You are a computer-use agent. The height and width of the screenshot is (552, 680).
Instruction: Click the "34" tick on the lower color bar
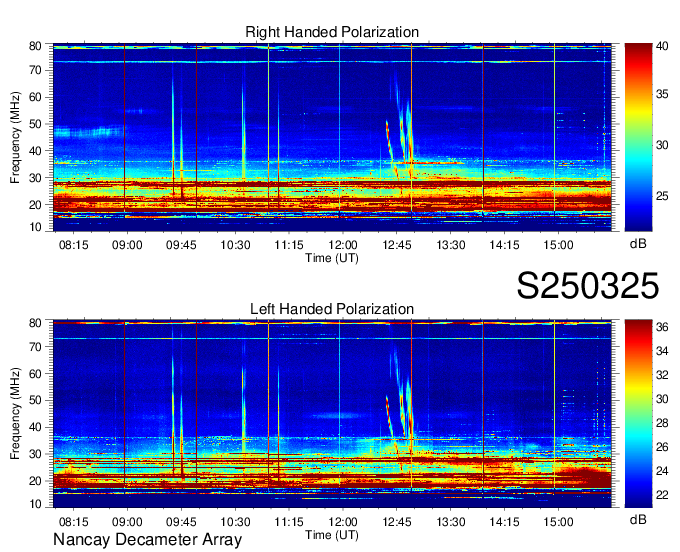pos(662,351)
